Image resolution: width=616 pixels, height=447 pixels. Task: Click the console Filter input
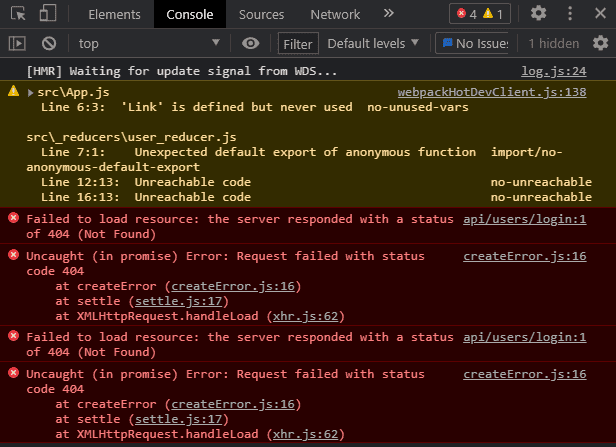point(297,43)
